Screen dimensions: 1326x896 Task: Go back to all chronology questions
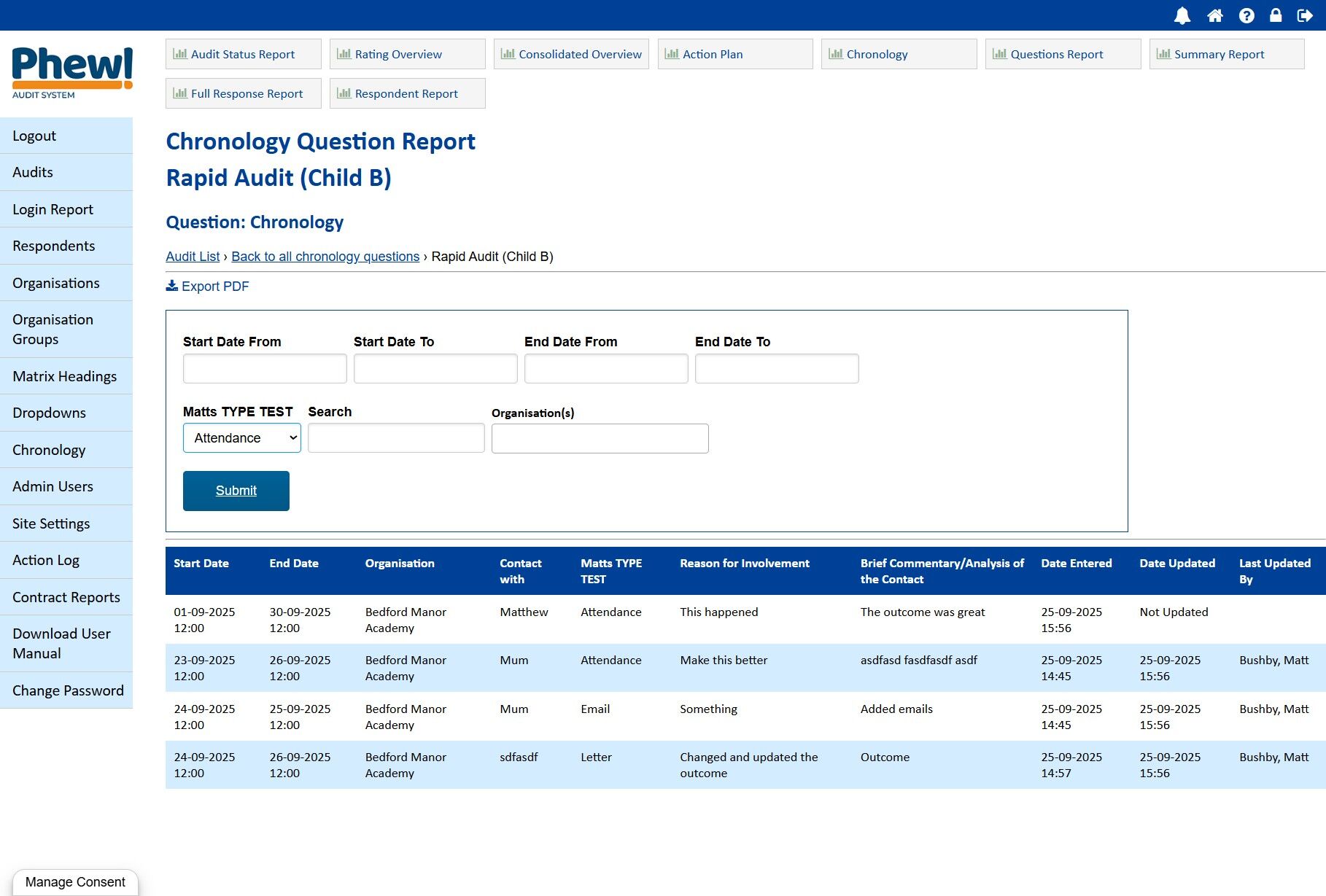tap(325, 257)
